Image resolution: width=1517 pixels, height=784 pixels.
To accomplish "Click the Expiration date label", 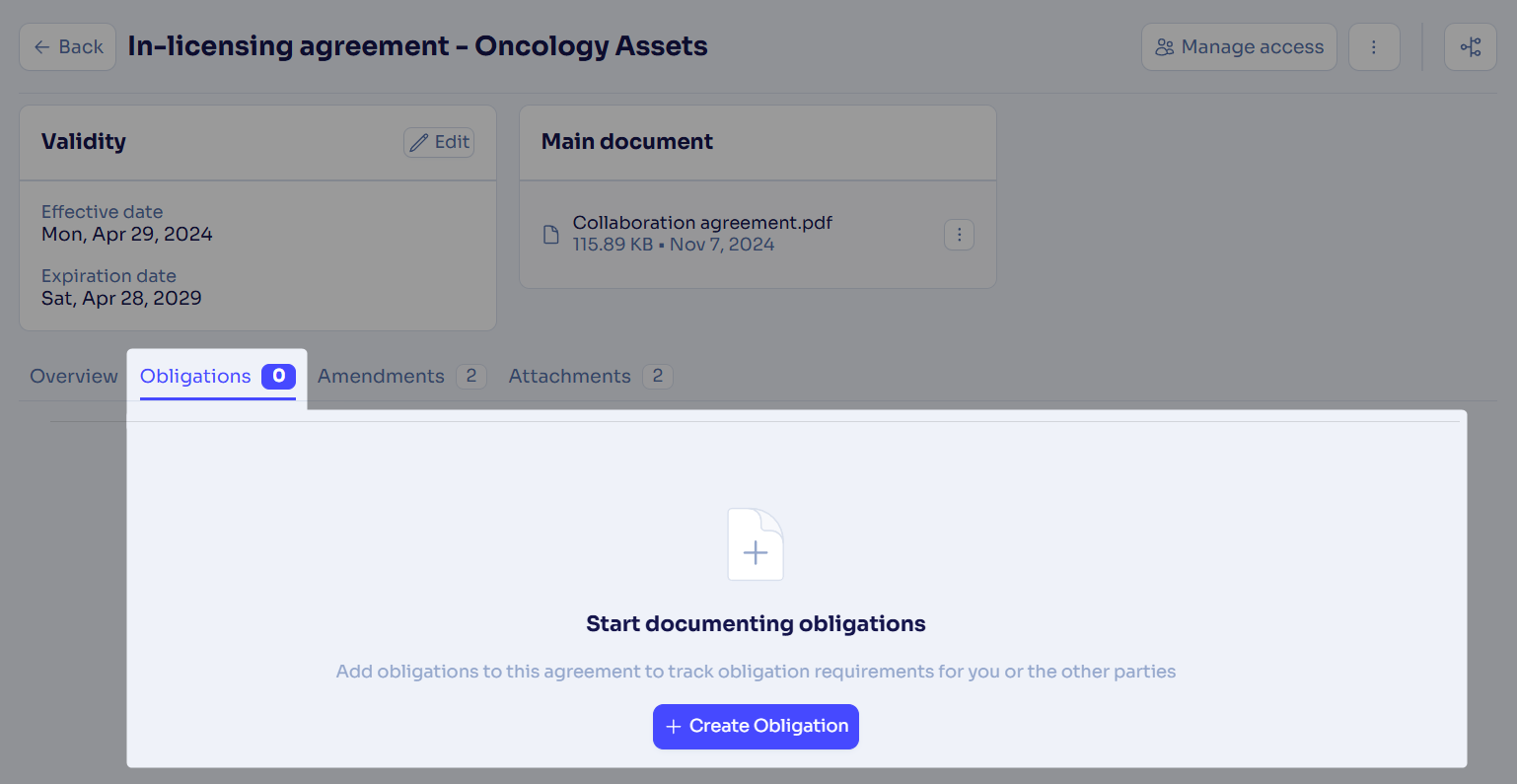I will point(108,276).
